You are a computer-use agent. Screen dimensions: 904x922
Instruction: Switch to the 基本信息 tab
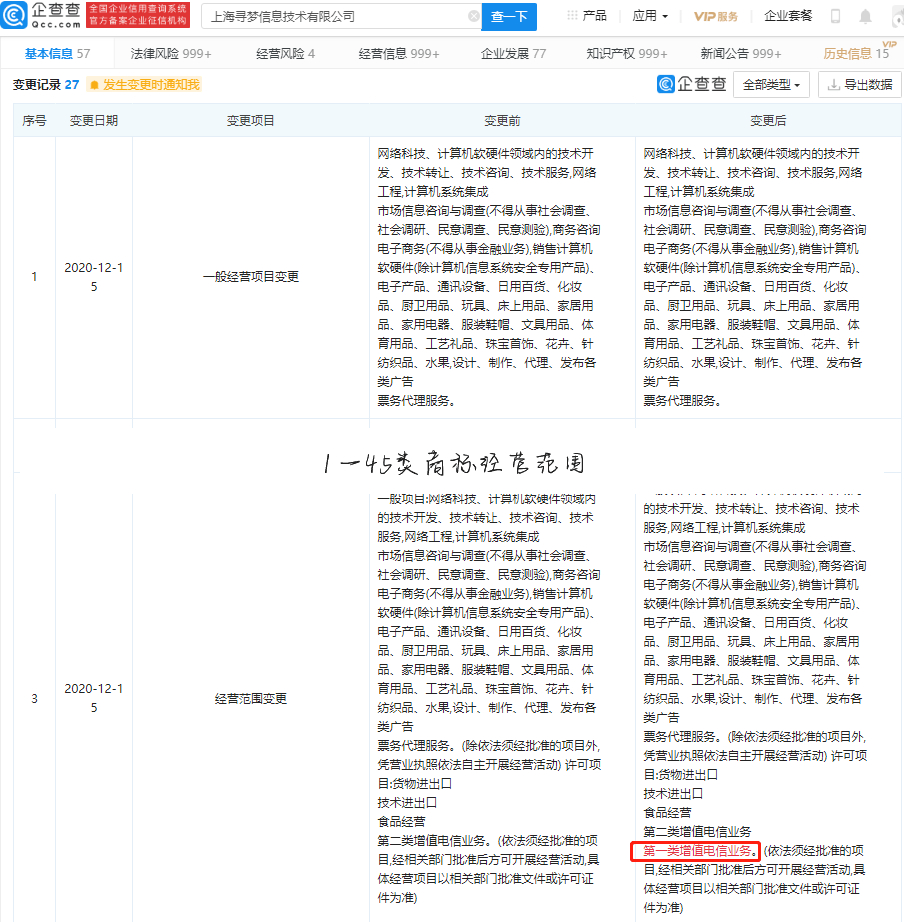[x=57, y=54]
